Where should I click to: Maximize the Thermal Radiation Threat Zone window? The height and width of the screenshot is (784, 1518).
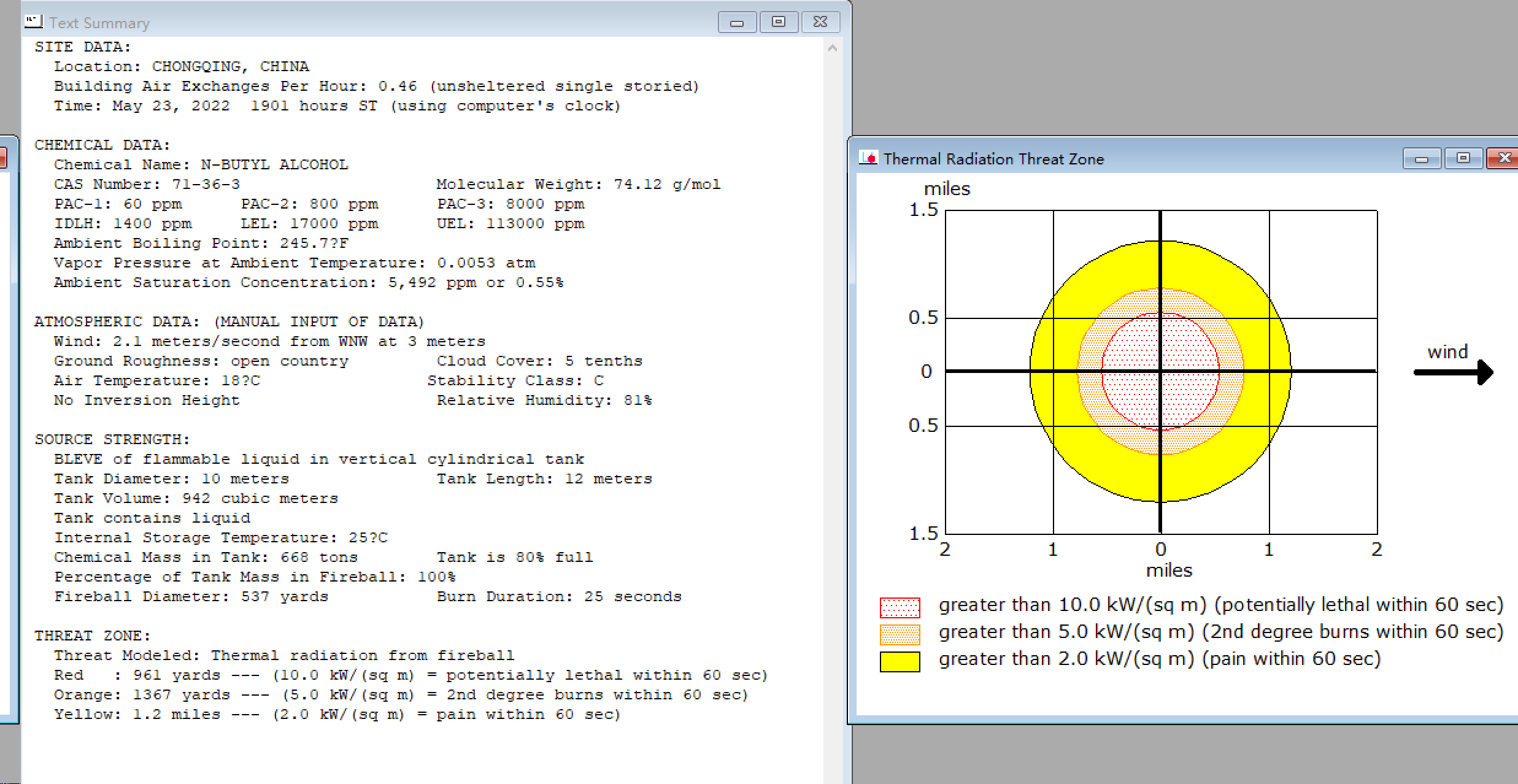point(1463,159)
